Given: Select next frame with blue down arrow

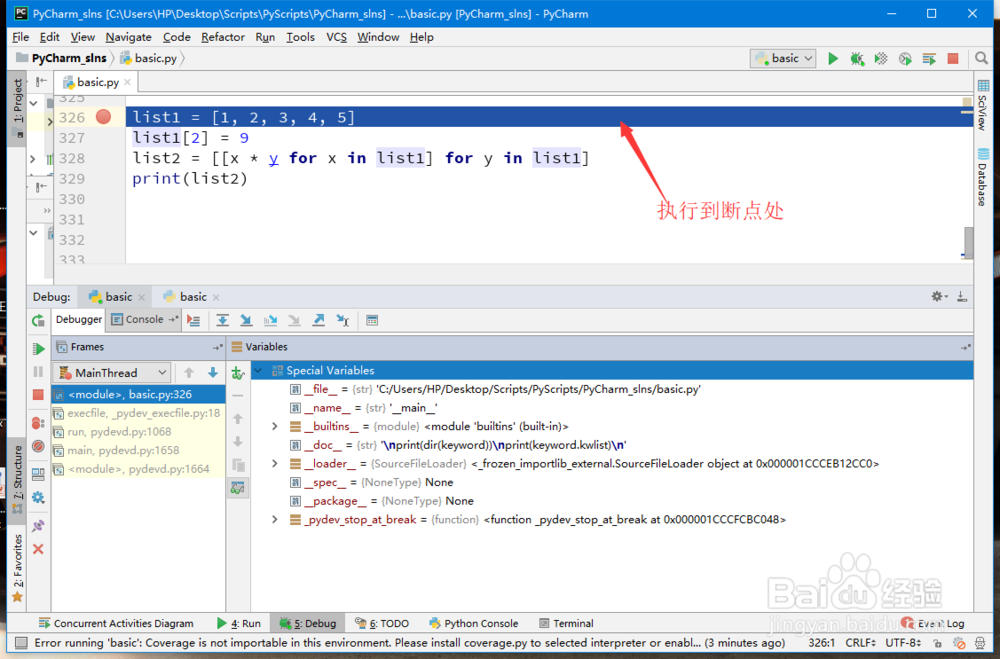Looking at the screenshot, I should (213, 373).
